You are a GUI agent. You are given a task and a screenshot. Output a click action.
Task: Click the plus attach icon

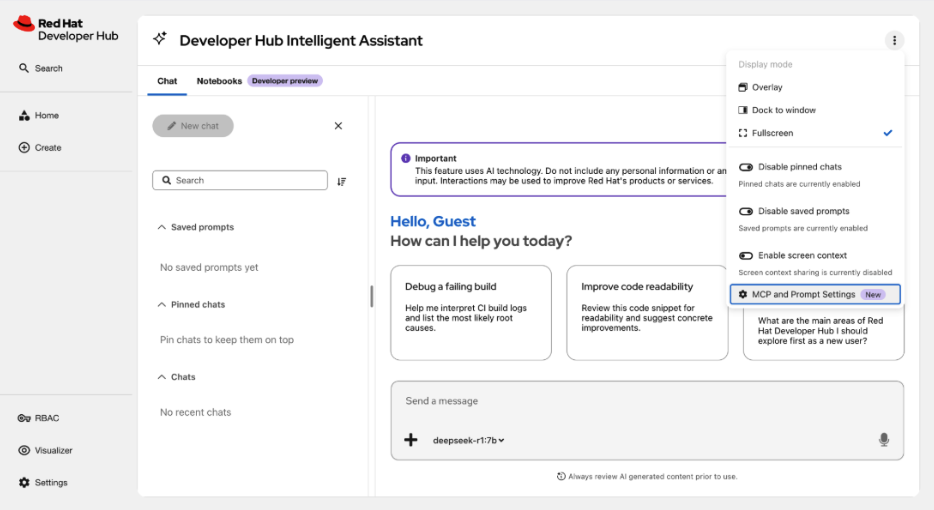pyautogui.click(x=411, y=440)
